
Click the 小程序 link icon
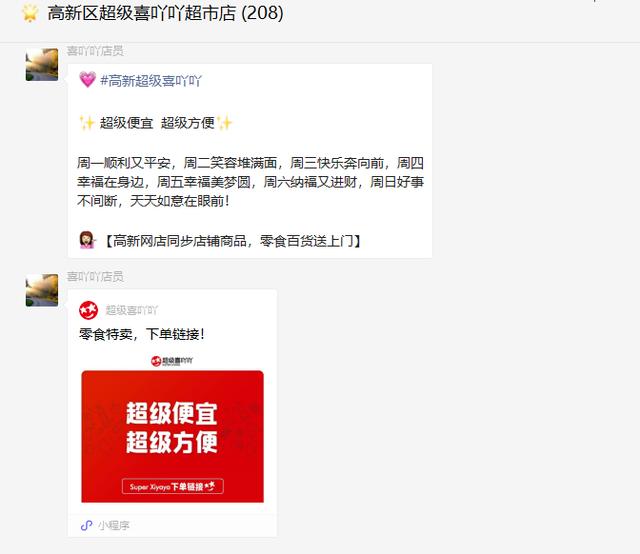coord(86,525)
